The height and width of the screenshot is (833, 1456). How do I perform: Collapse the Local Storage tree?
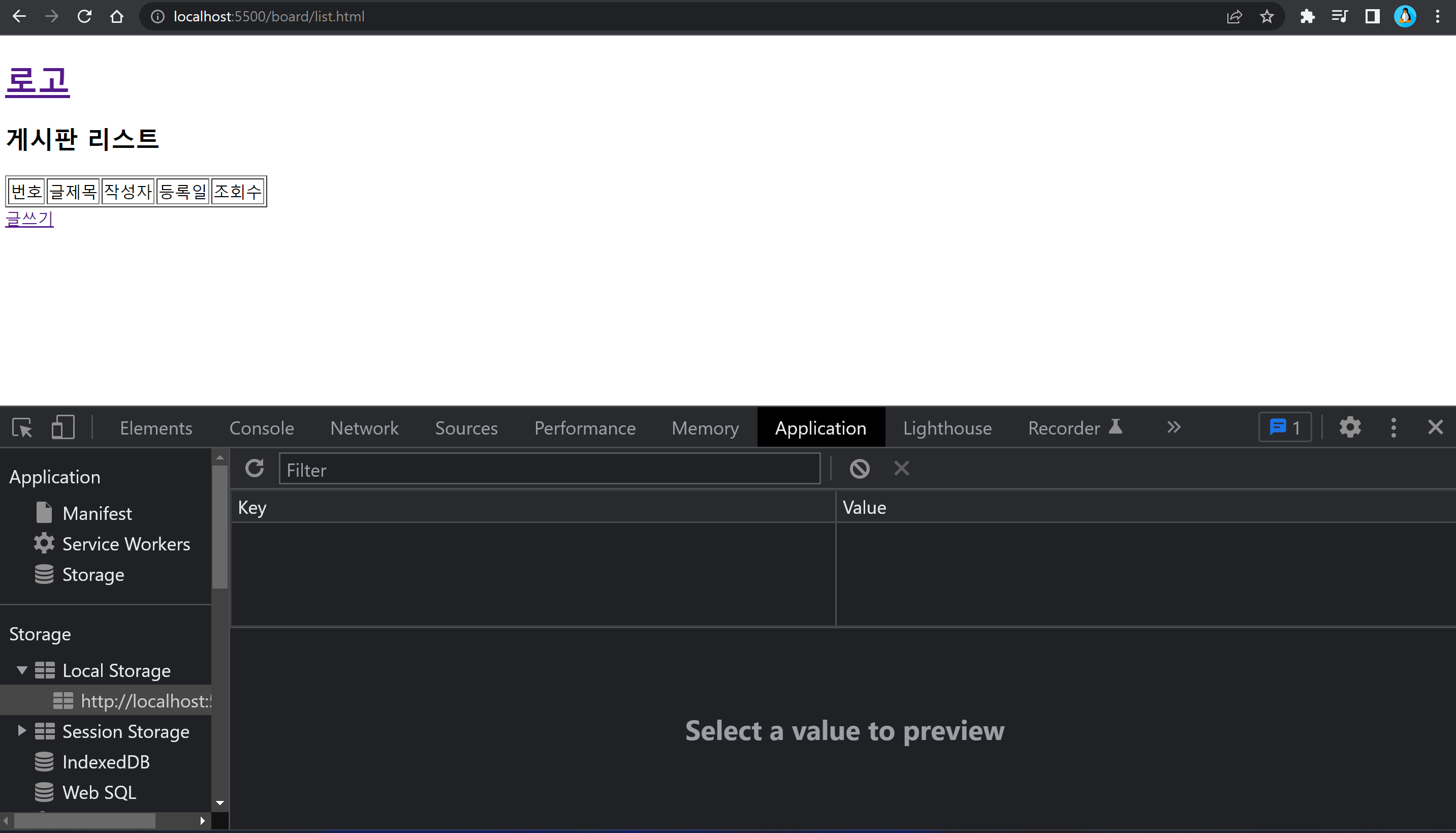[22, 670]
